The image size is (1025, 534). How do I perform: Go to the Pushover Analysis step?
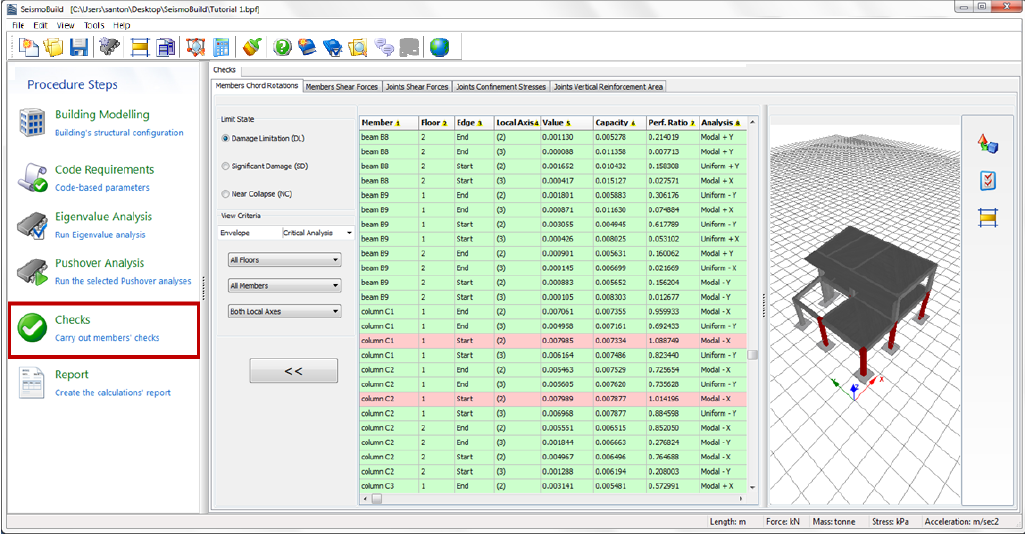tap(100, 264)
